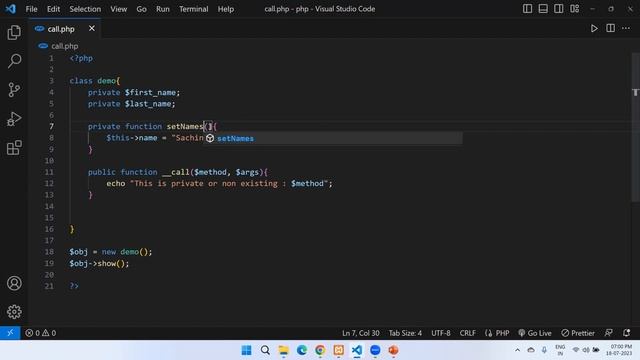Close the call.php tab
Viewport: 640px width, 360px height.
pos(92,28)
